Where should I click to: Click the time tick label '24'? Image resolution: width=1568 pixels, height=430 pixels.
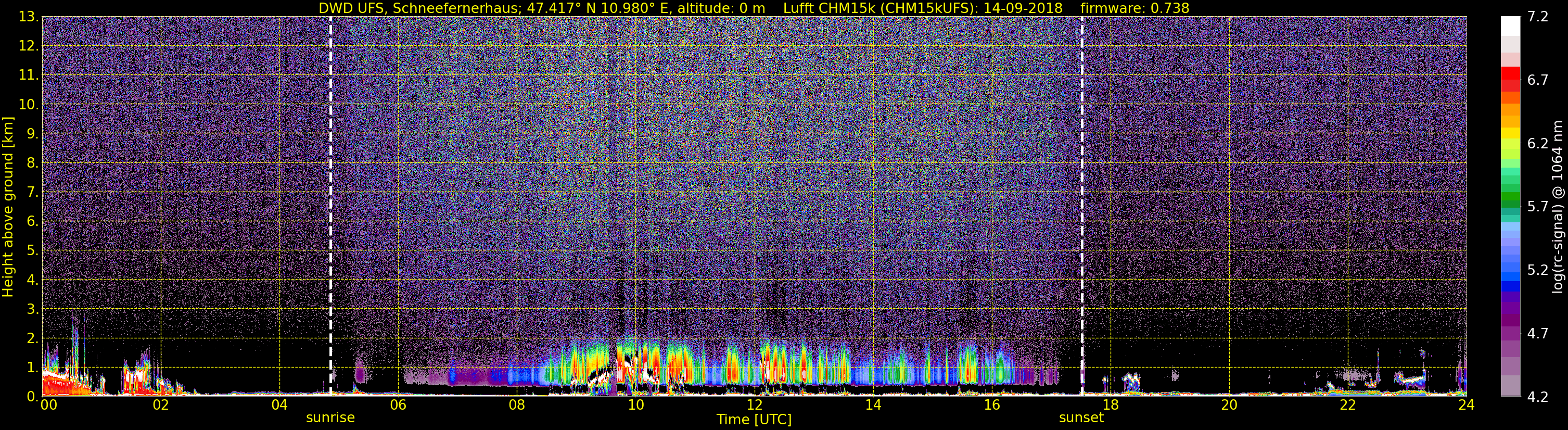1467,406
